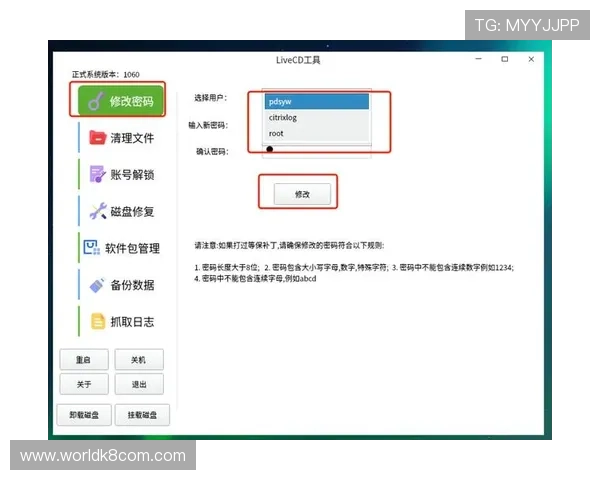Pick root from the user dropdown
The image size is (600, 480).
317,134
